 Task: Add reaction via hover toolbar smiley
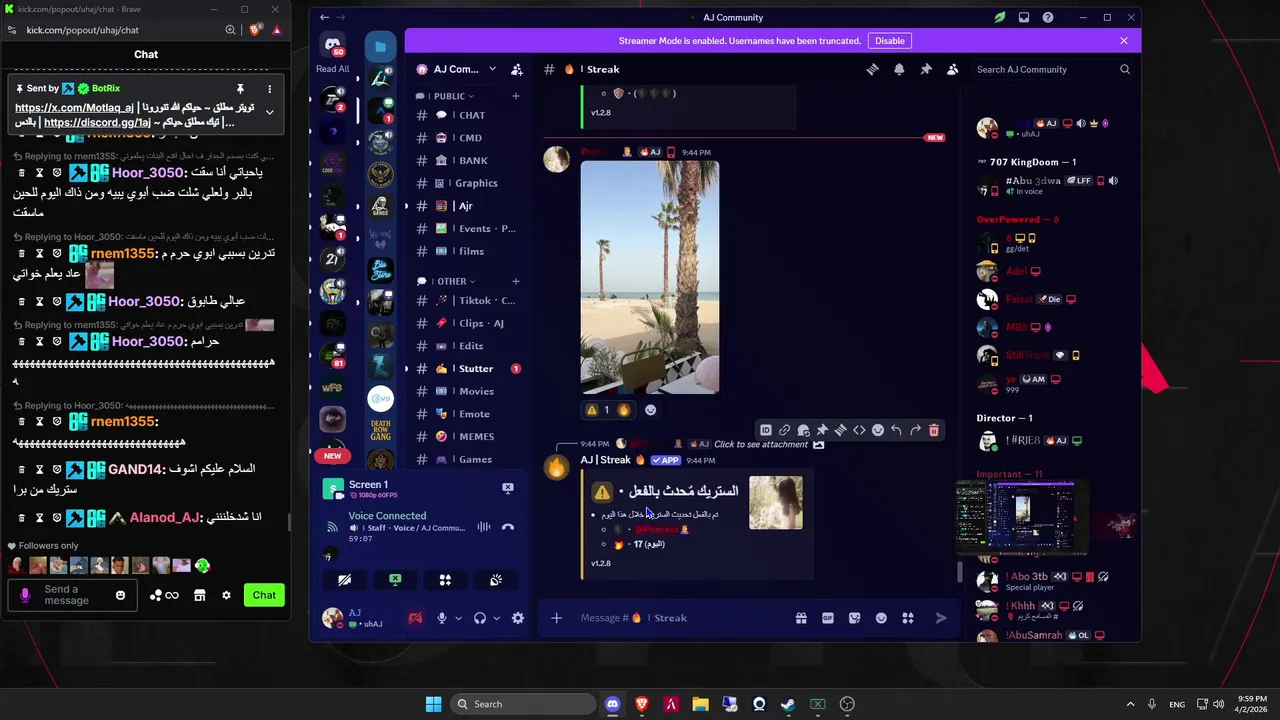878,430
